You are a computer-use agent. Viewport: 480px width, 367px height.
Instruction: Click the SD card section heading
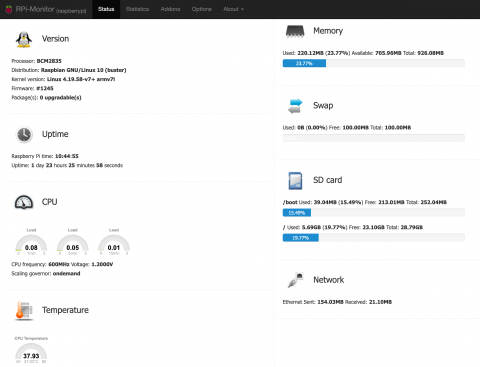[x=328, y=180]
